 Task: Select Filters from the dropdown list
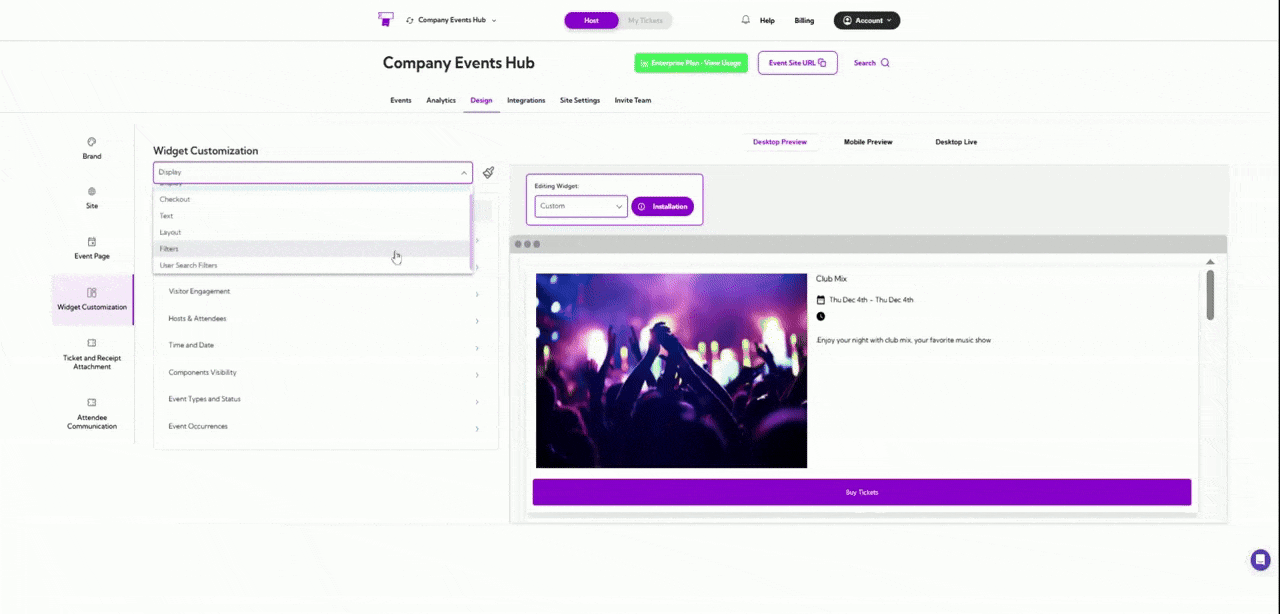tap(311, 249)
